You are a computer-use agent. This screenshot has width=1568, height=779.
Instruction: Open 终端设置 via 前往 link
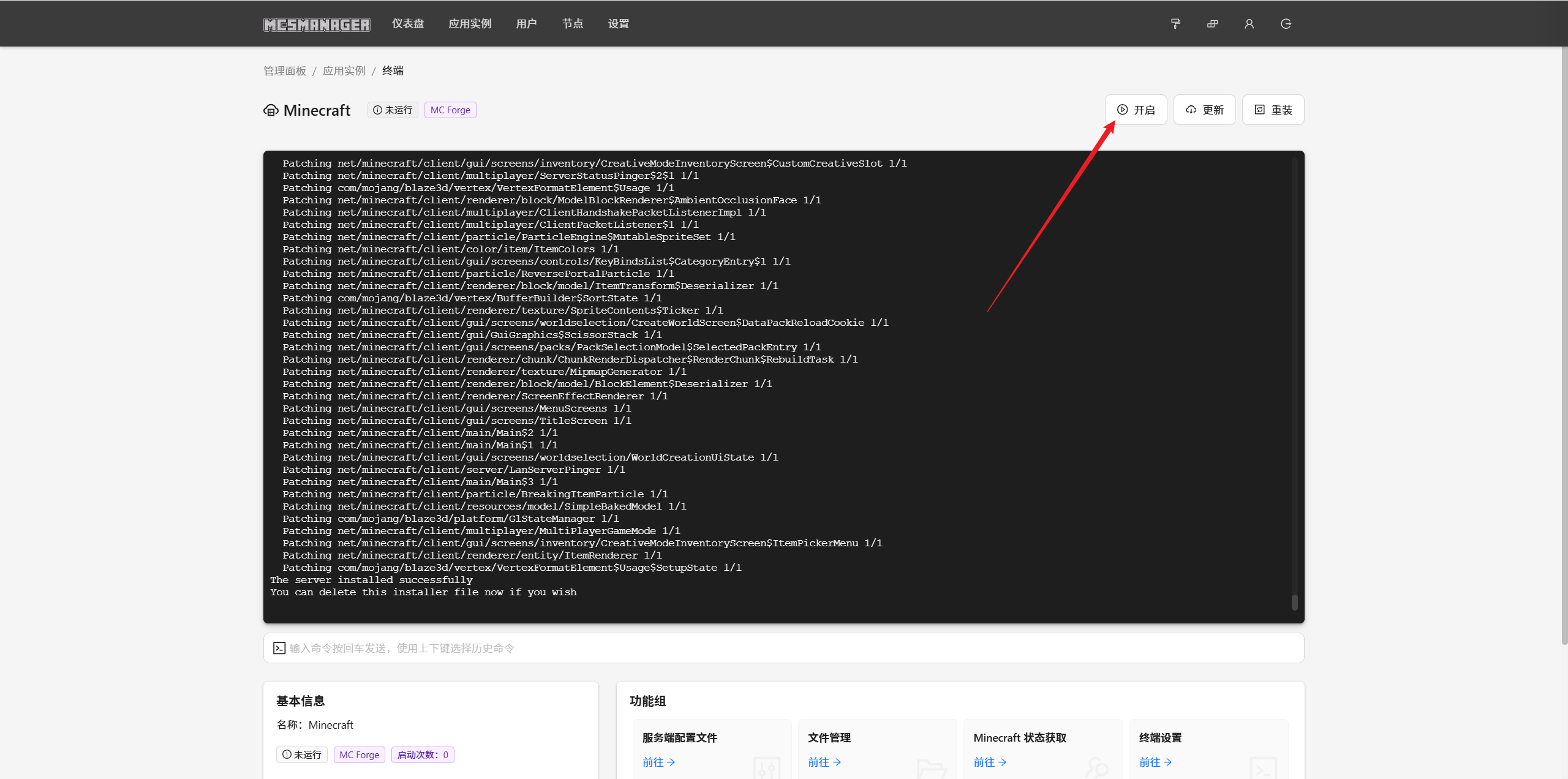point(1155,762)
